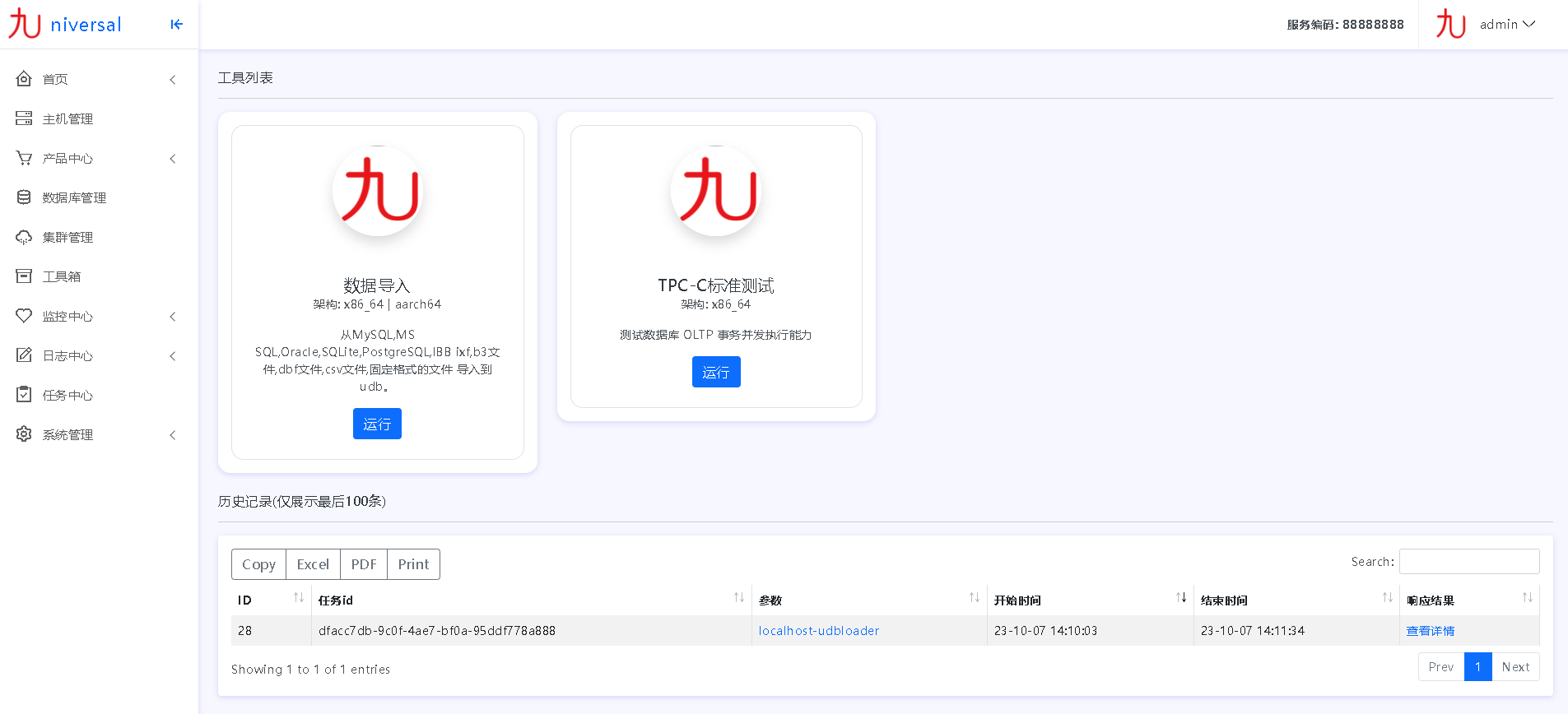
Task: Click the start time 23-10-07 14:10:03
Action: coord(1045,631)
